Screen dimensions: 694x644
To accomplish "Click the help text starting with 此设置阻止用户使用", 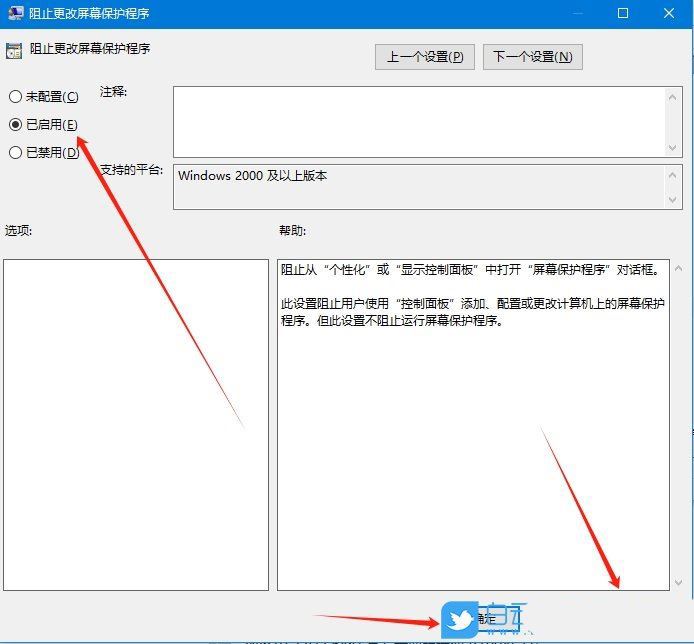I will point(472,312).
